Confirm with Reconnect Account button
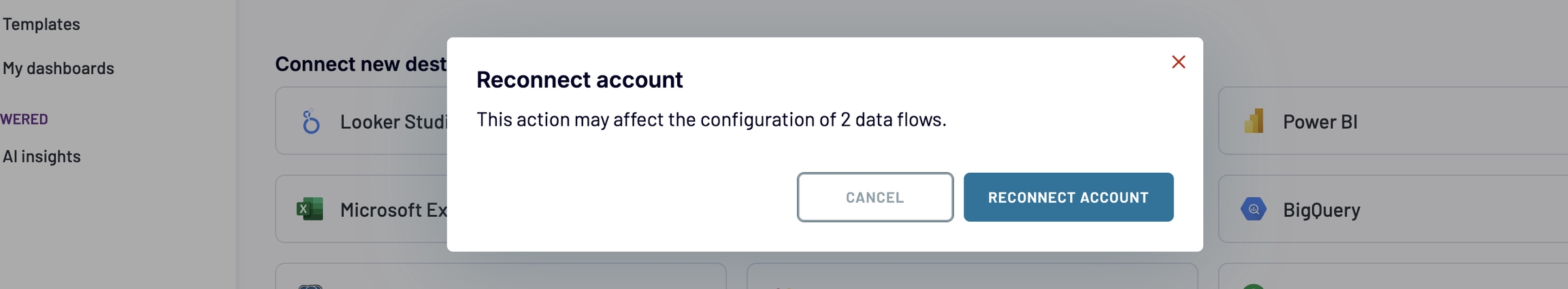The width and height of the screenshot is (1568, 289). [1068, 197]
